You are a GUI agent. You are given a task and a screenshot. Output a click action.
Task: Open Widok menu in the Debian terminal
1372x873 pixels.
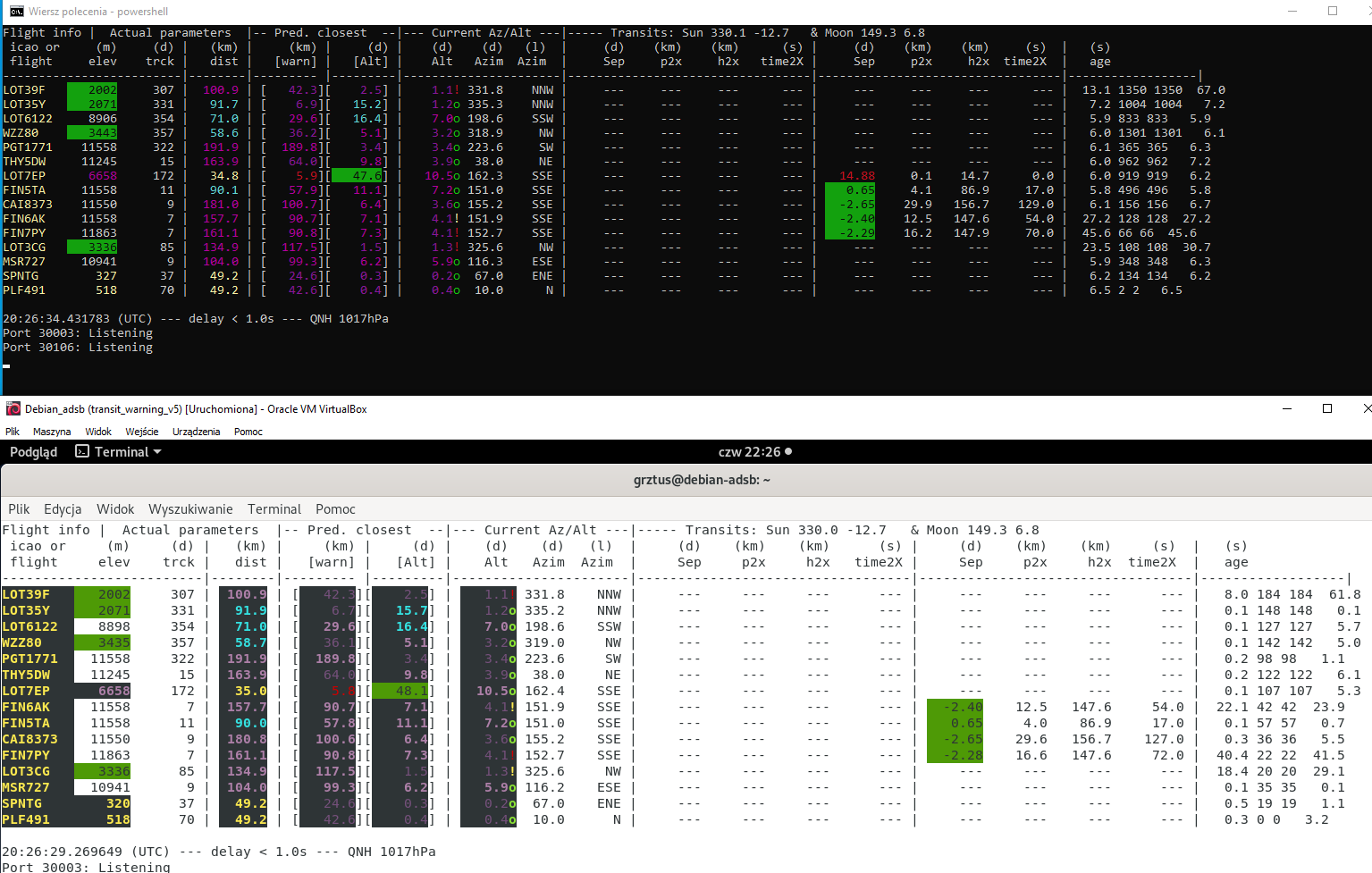coord(115,509)
